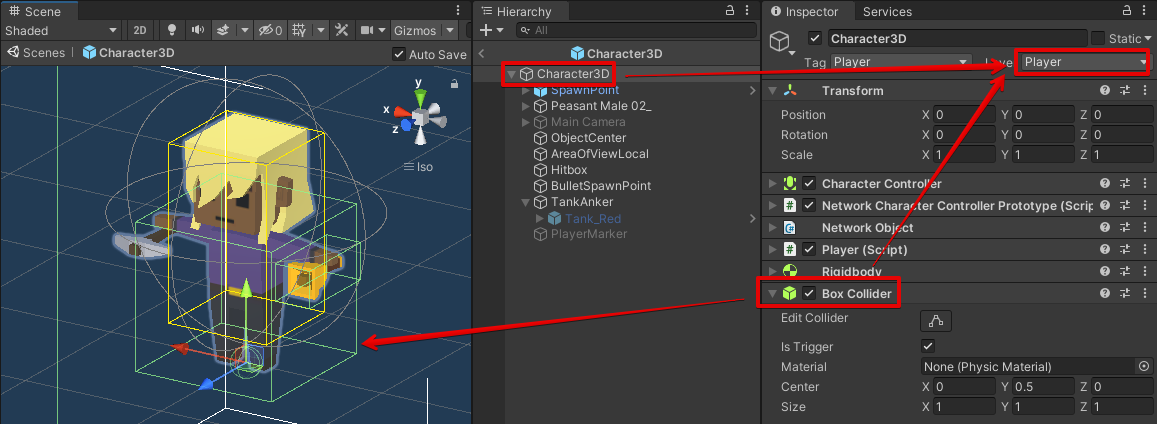Open Hierarchy panel three-dot menu
Viewport: 1157px width, 424px height.
pyautogui.click(x=748, y=10)
